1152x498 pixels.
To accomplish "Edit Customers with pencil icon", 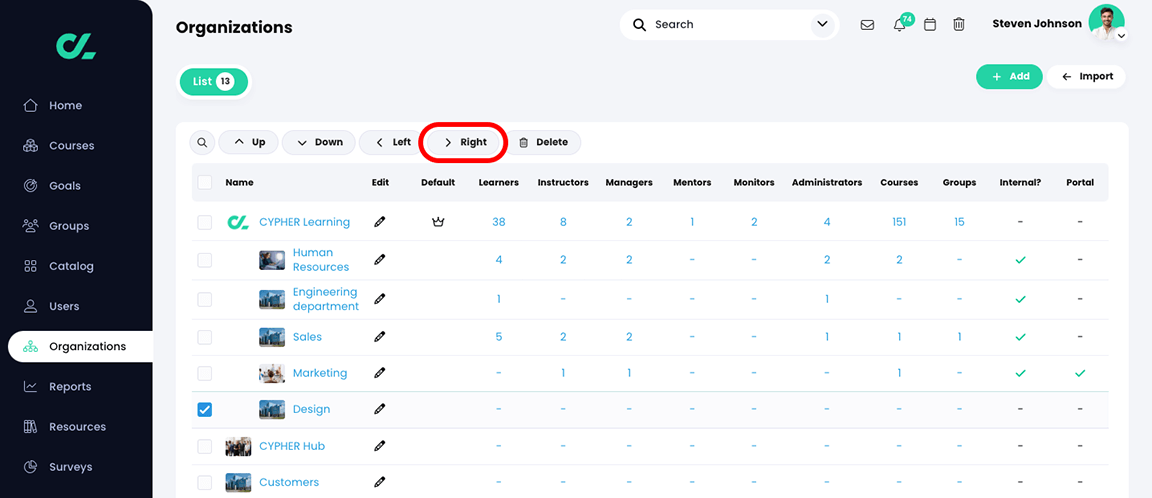I will tap(379, 482).
